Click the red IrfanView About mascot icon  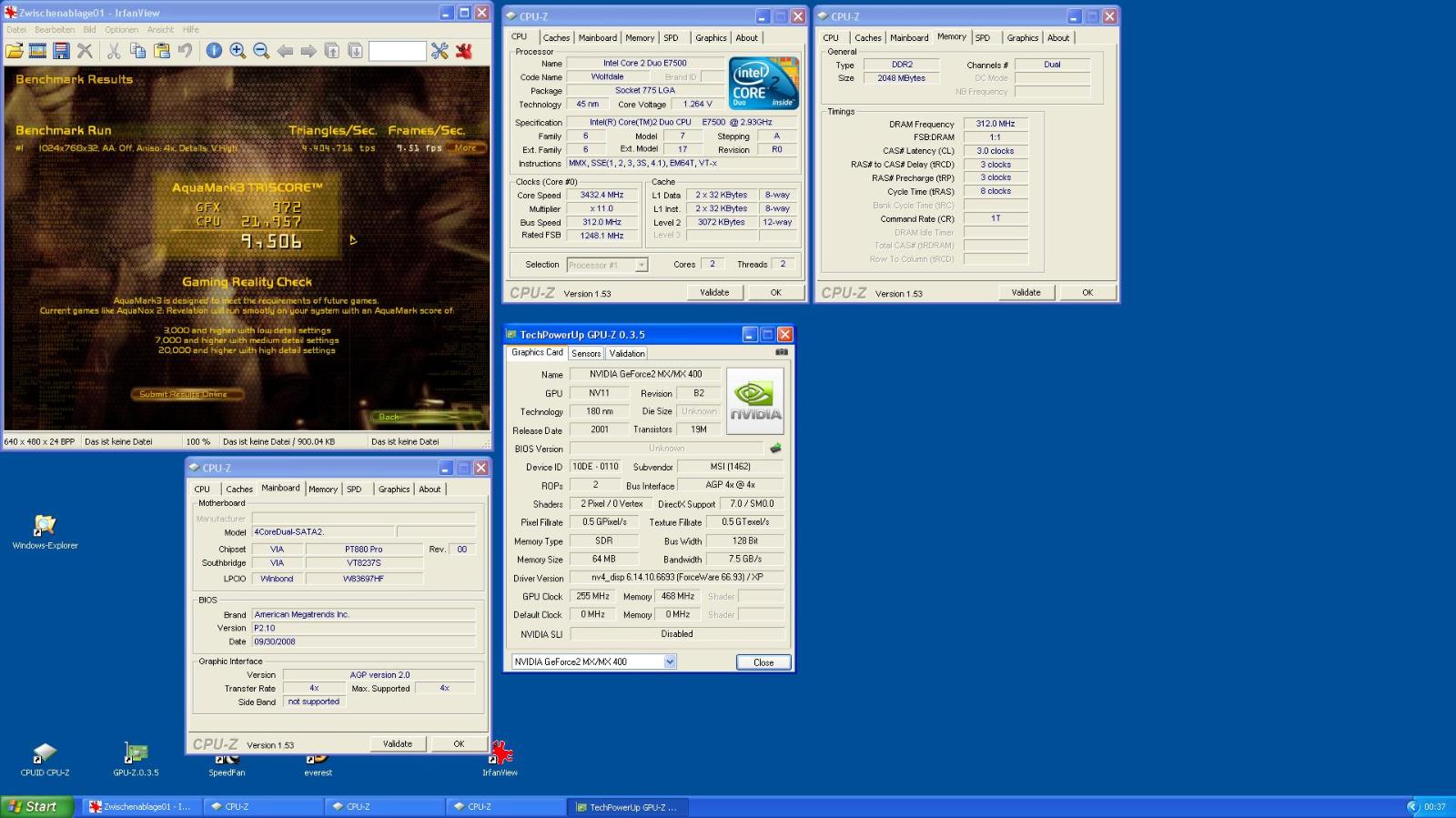pos(464,51)
